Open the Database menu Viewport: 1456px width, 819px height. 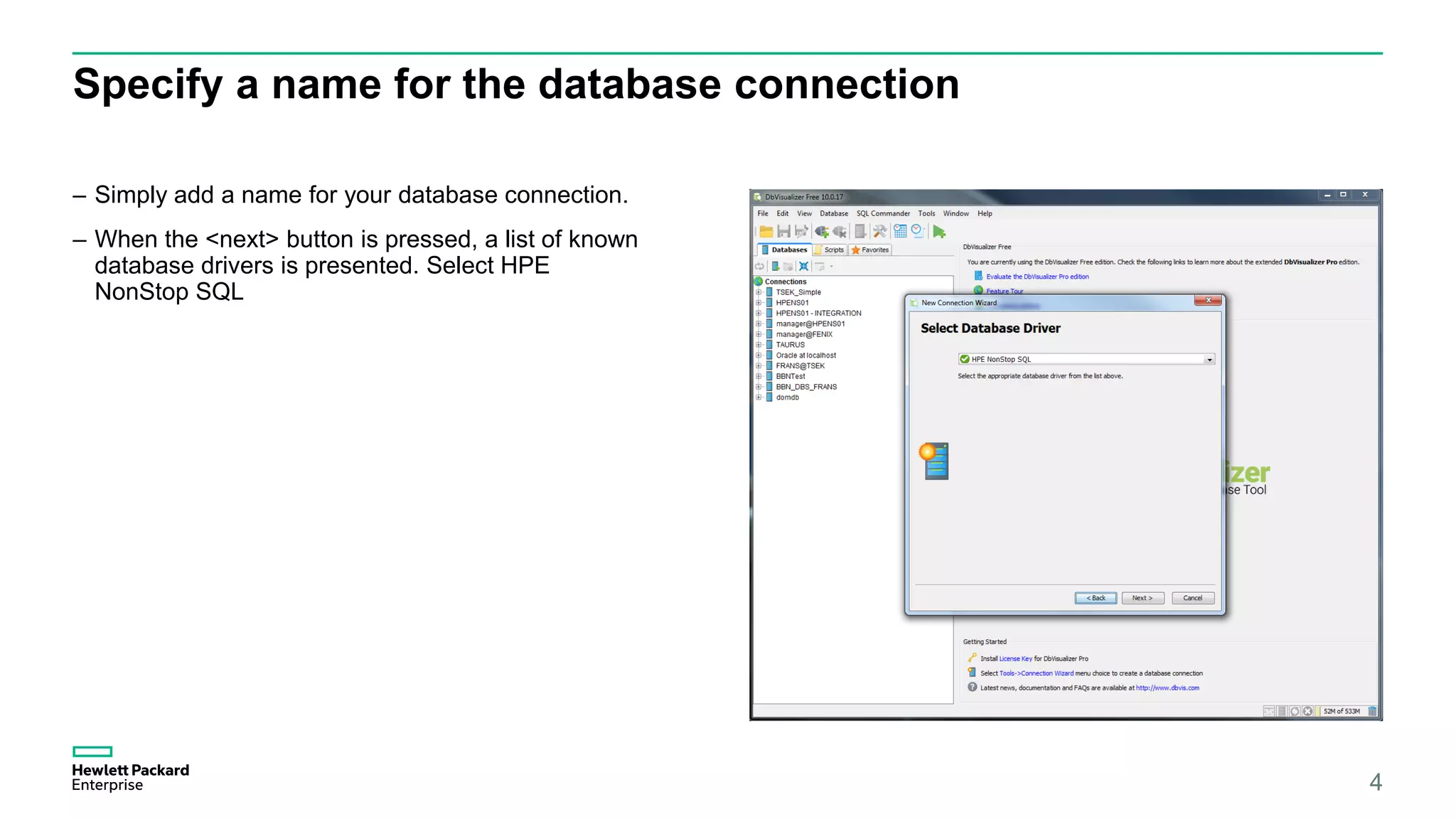click(x=834, y=213)
